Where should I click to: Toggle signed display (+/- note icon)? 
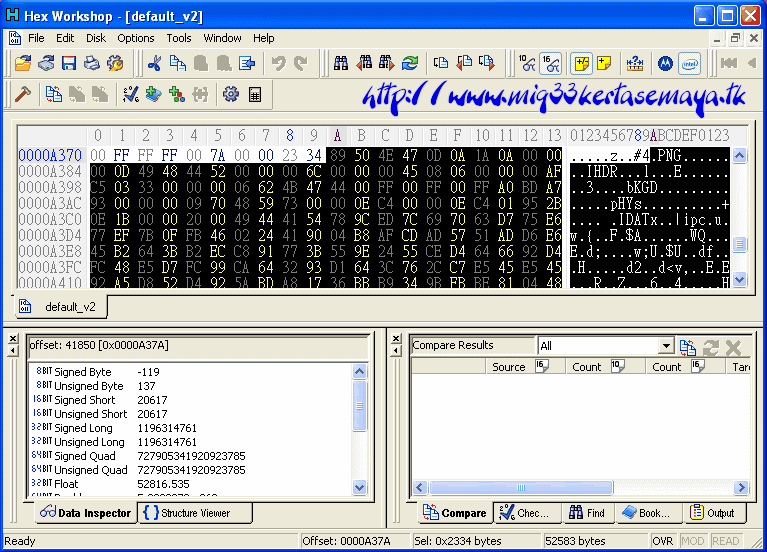582,63
